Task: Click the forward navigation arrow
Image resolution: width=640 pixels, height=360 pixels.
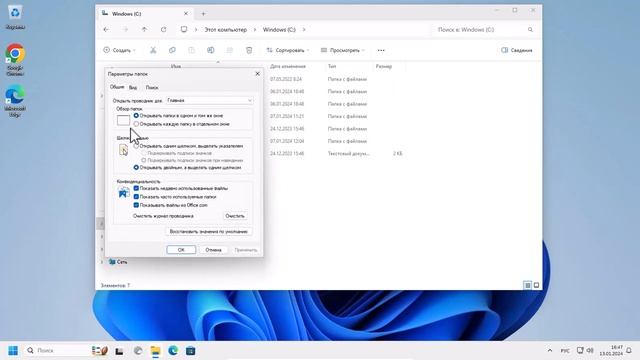Action: click(125, 30)
